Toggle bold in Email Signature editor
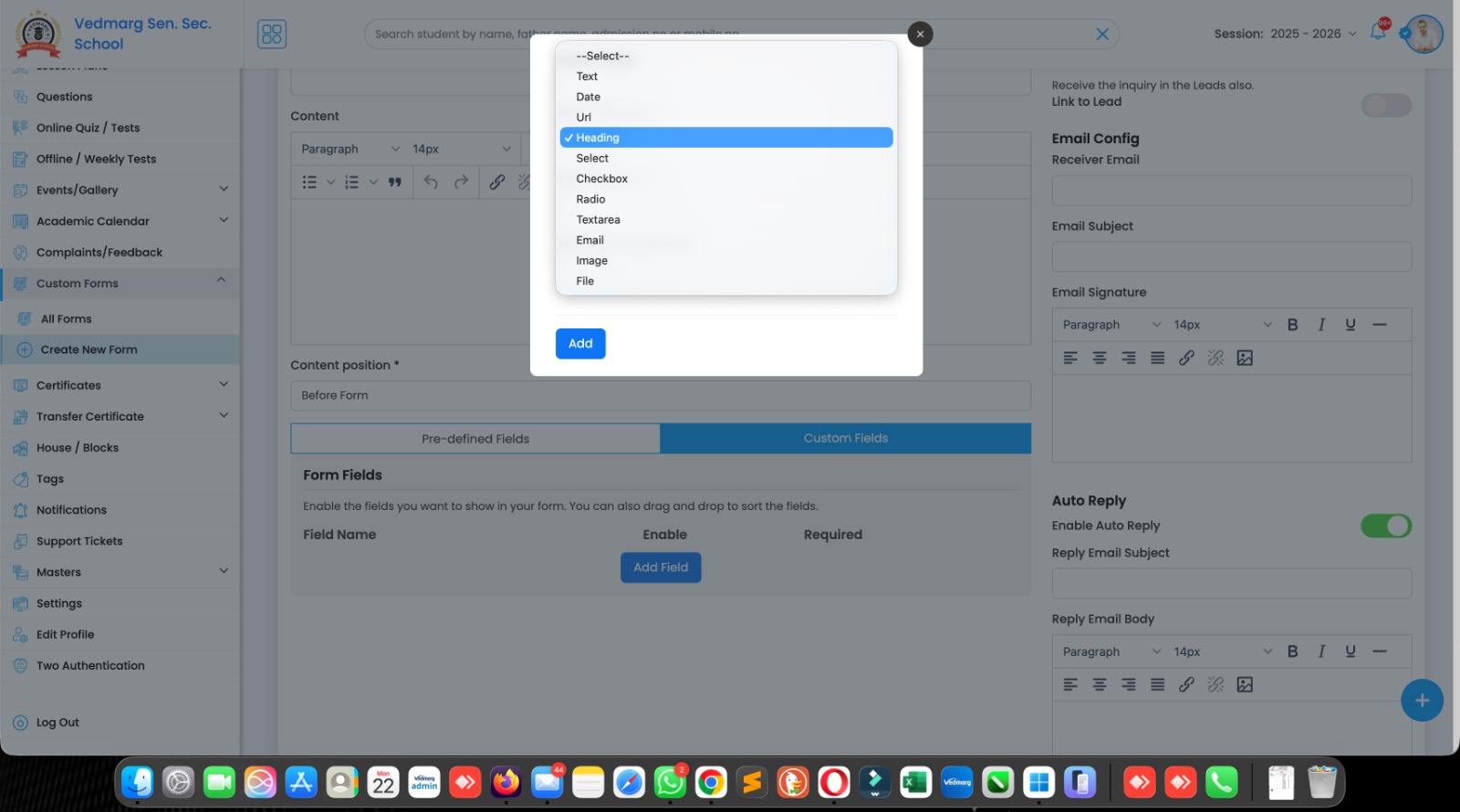The width and height of the screenshot is (1460, 812). click(x=1293, y=325)
